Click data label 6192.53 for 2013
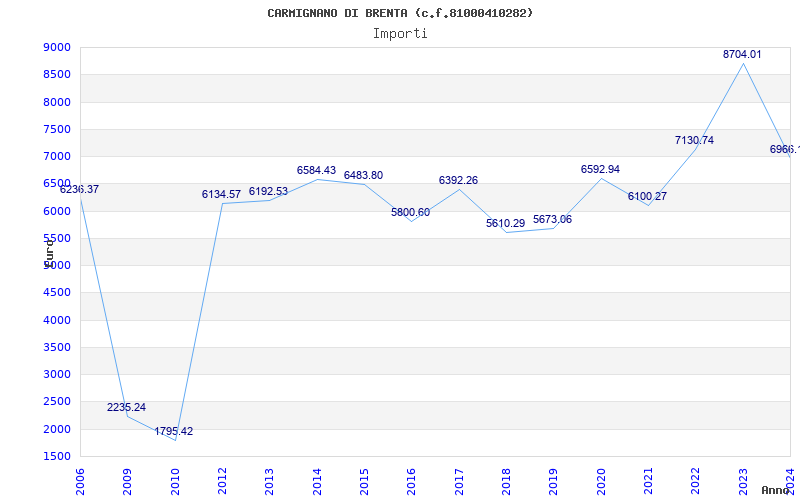 point(268,191)
